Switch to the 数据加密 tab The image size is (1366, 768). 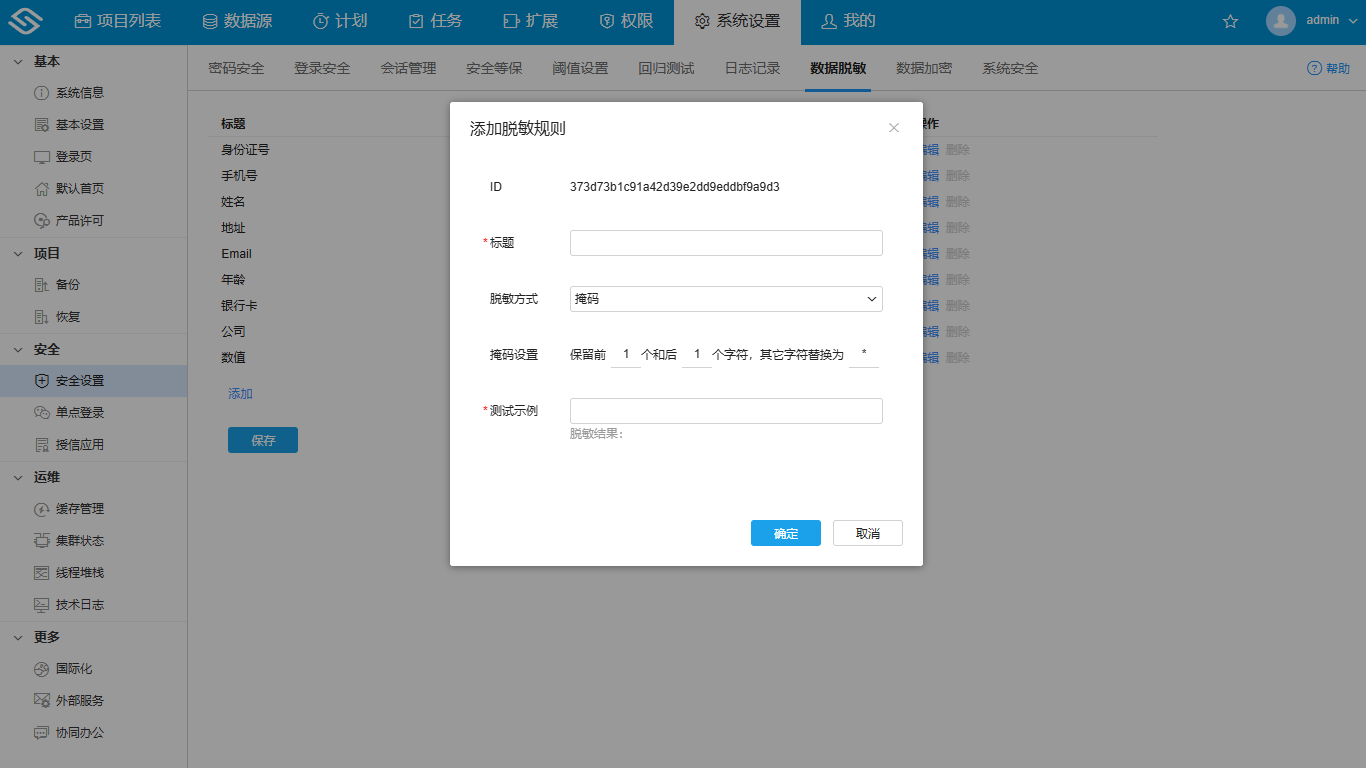click(x=923, y=68)
